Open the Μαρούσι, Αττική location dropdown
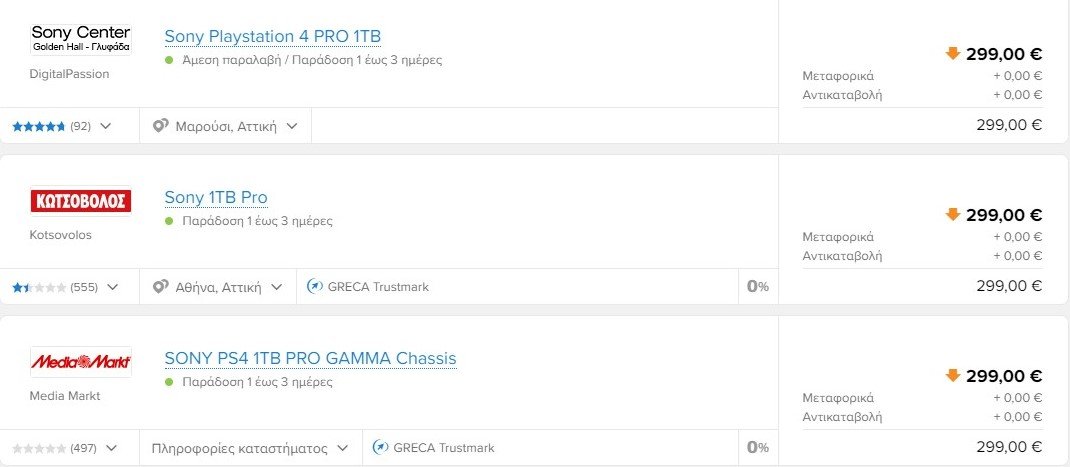Screen dimensions: 1070x467 [292, 126]
